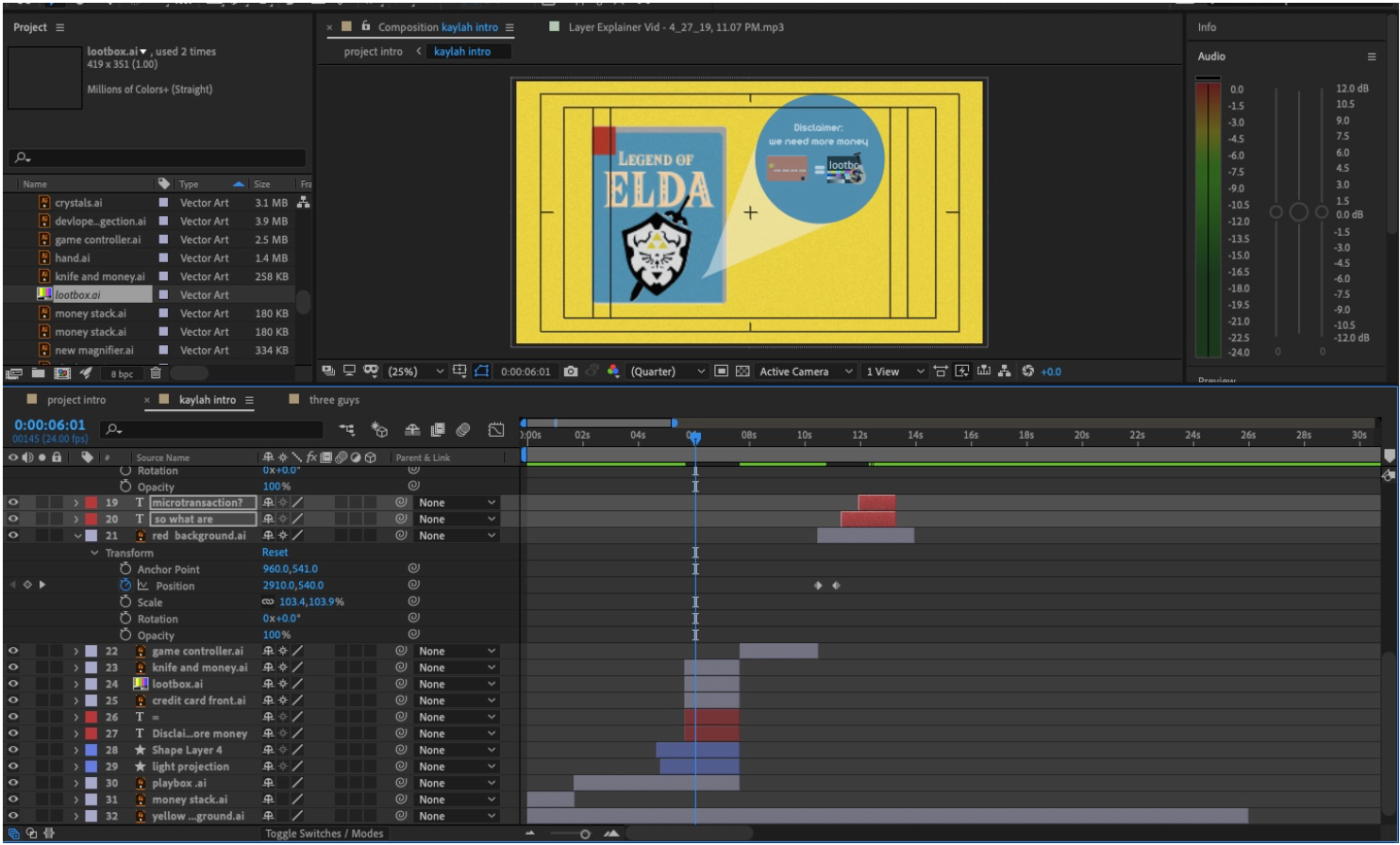Open Layer Explainer Vid mp3 viewer tab
This screenshot has height=845, width=1400.
(675, 27)
